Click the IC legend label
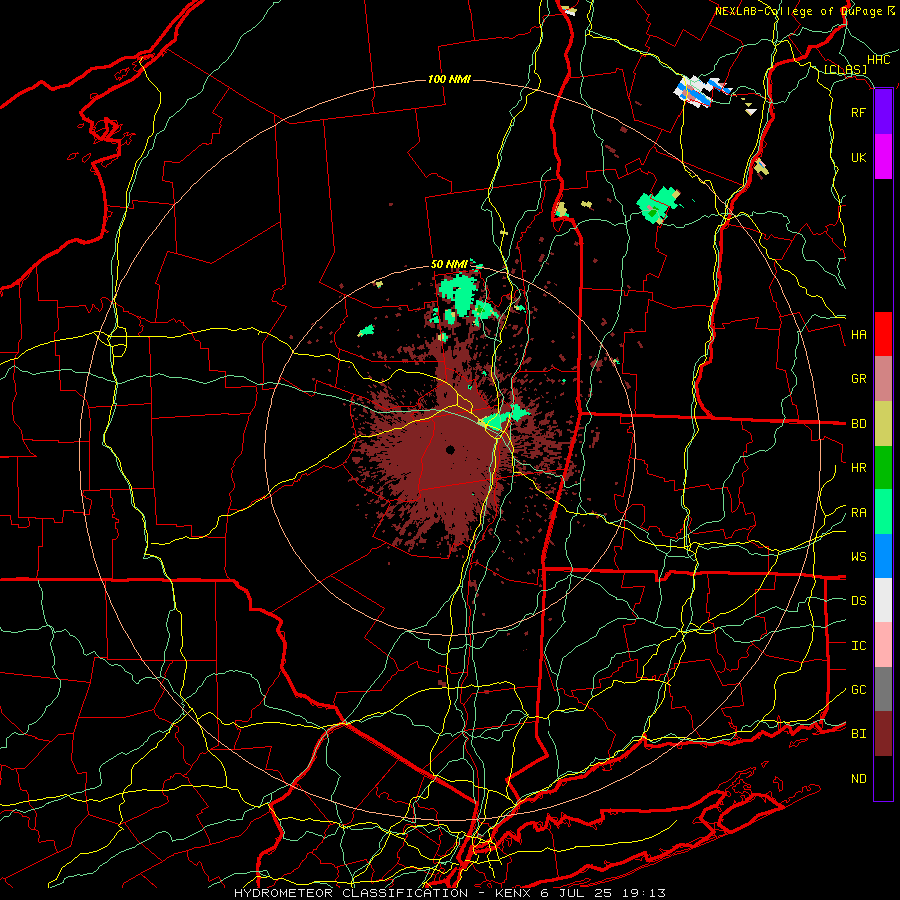 858,646
